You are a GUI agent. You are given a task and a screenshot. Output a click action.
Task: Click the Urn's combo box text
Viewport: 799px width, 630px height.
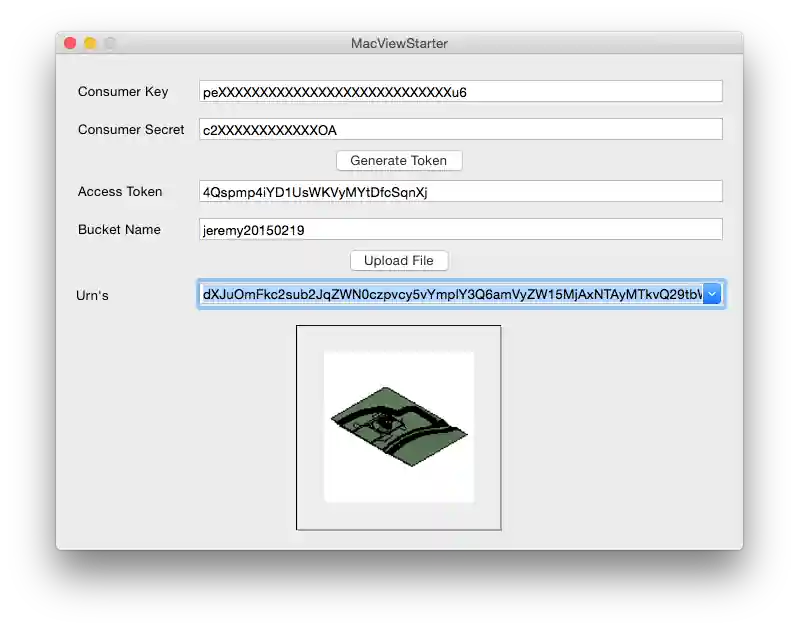(x=450, y=294)
